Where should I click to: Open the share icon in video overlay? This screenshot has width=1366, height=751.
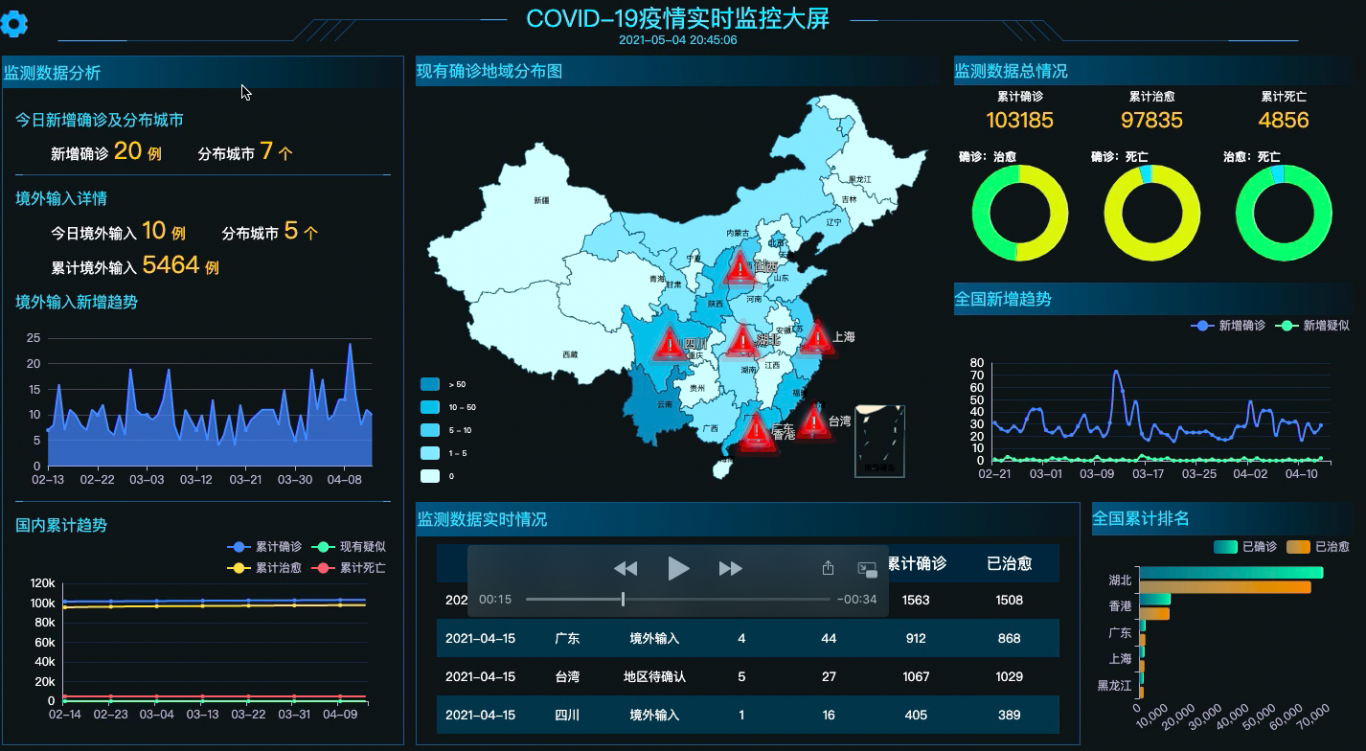[828, 568]
